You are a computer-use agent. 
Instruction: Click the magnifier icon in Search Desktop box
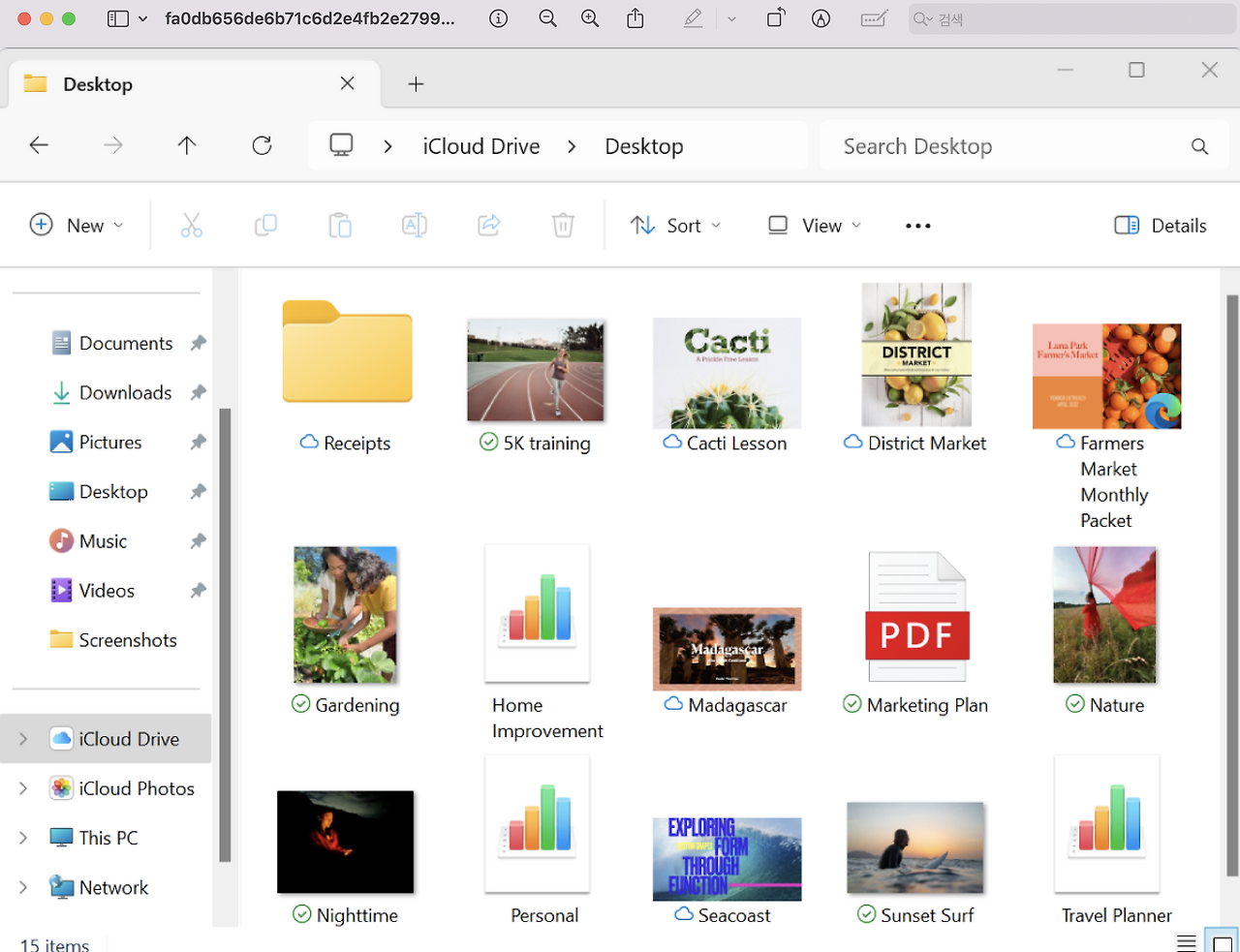tap(1199, 146)
